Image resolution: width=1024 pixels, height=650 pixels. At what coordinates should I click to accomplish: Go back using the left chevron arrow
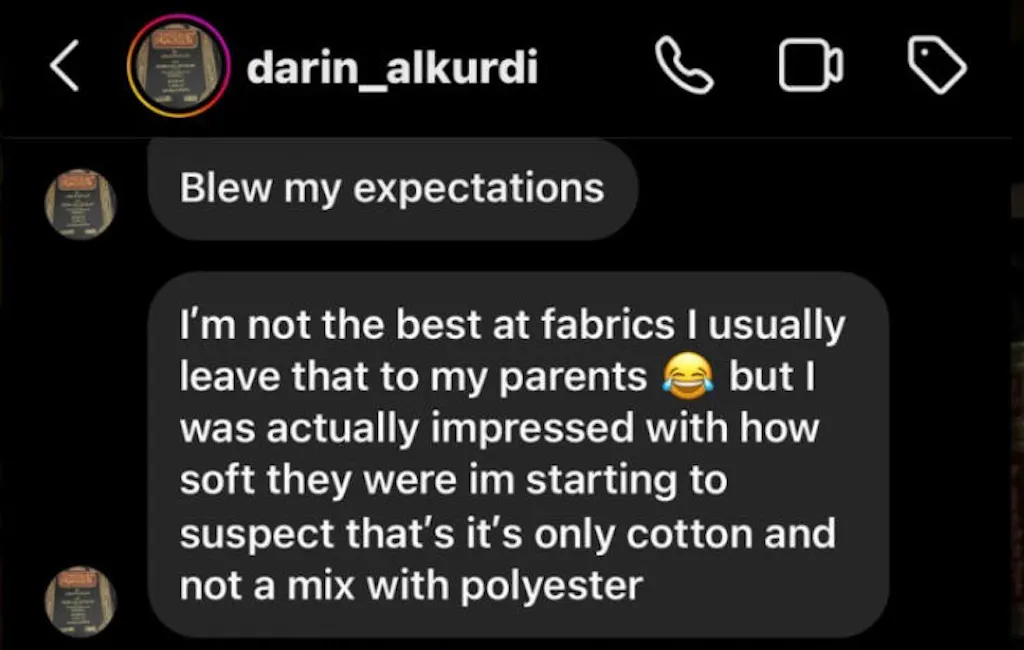tap(65, 65)
